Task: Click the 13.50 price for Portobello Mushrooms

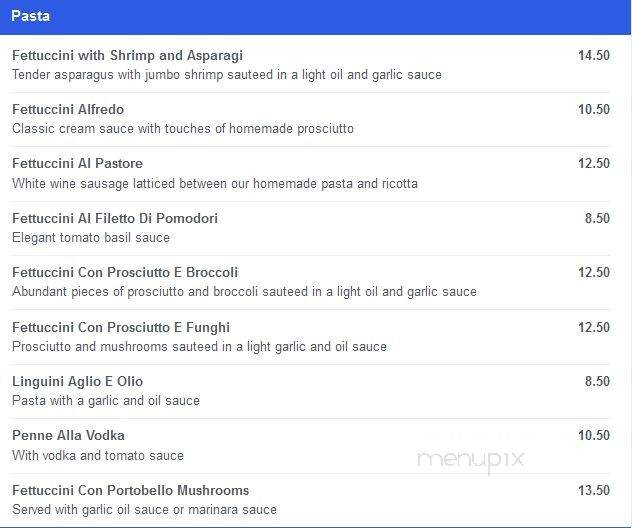Action: (x=594, y=490)
